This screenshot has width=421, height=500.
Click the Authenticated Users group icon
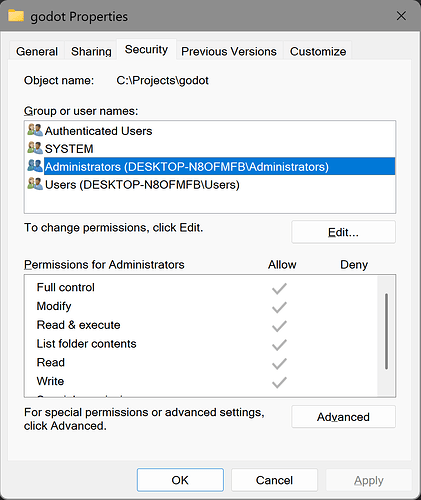[x=35, y=130]
